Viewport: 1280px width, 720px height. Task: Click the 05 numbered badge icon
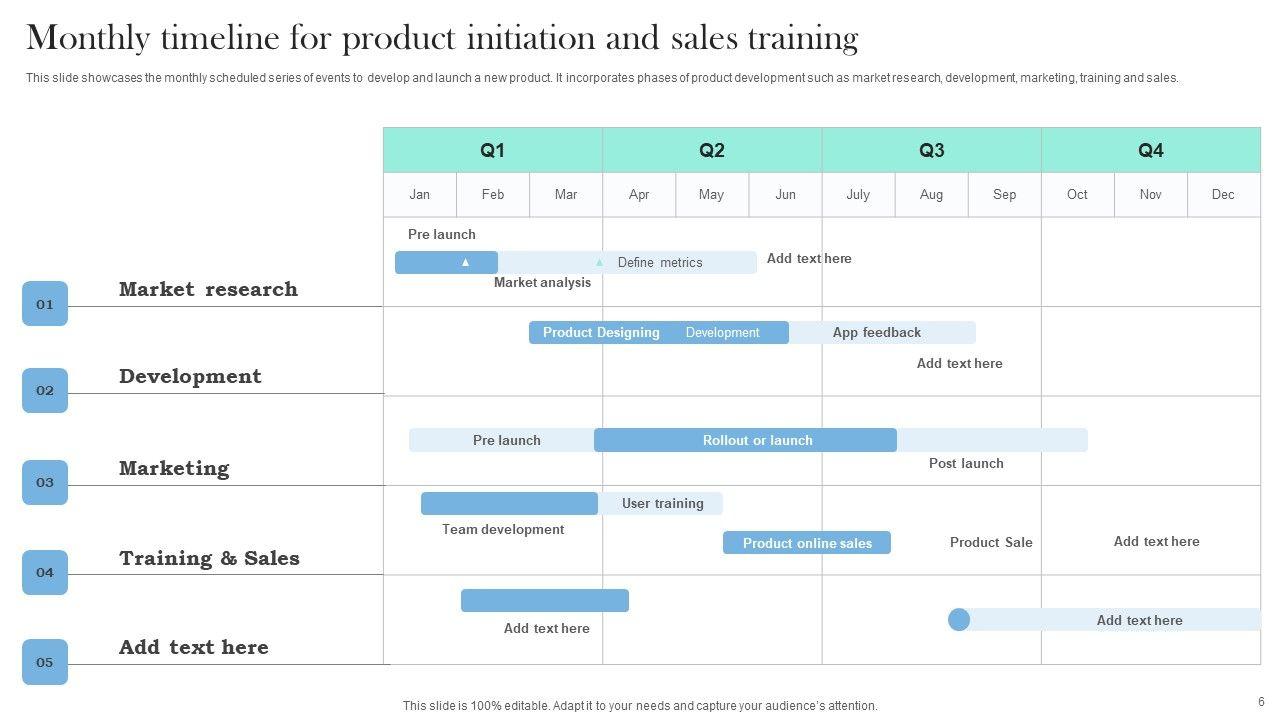pos(45,662)
